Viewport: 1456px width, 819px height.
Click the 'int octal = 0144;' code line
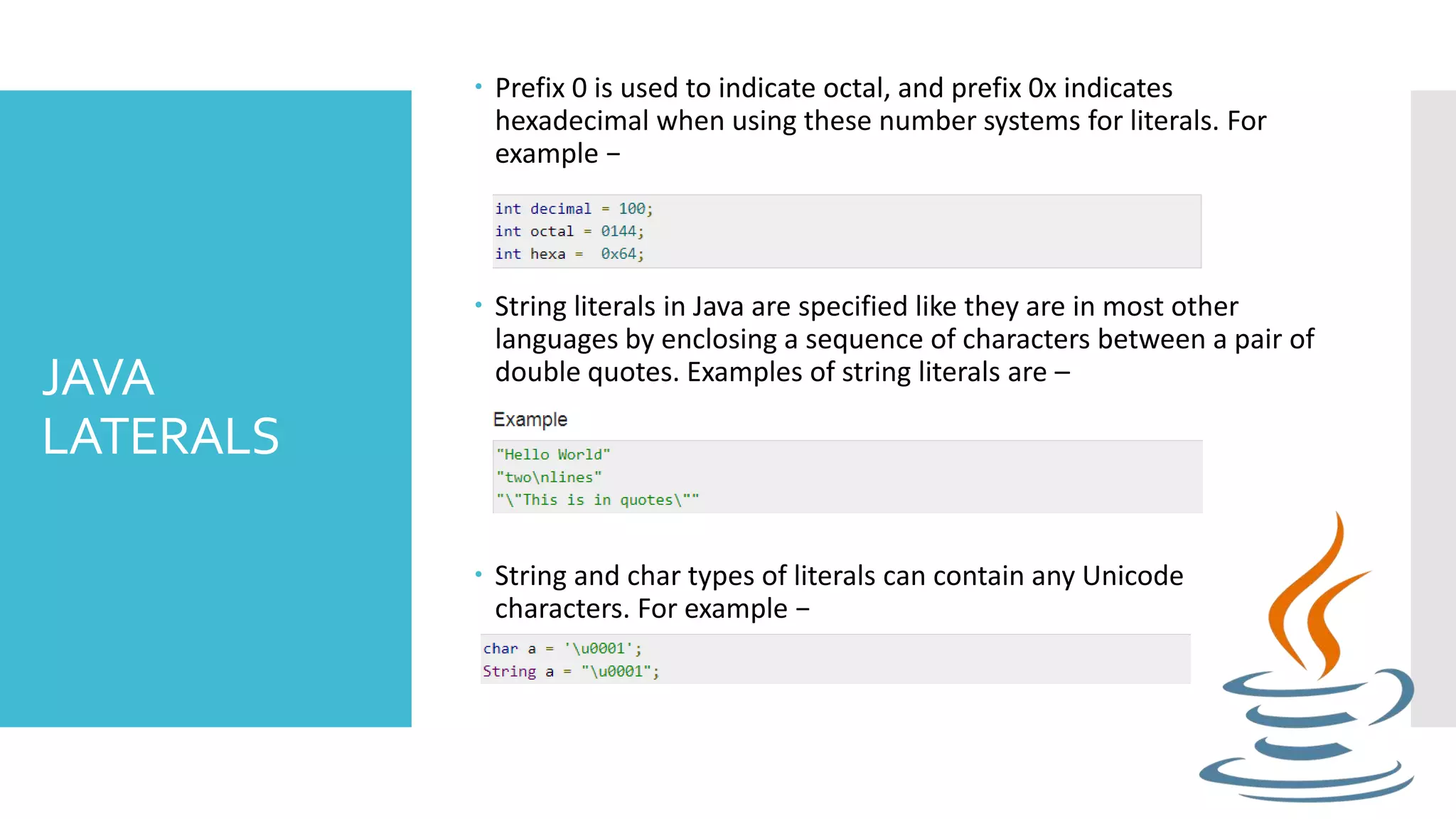(569, 232)
